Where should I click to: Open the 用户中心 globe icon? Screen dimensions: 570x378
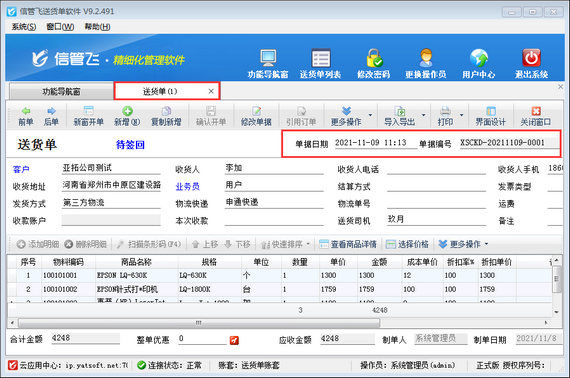click(479, 58)
